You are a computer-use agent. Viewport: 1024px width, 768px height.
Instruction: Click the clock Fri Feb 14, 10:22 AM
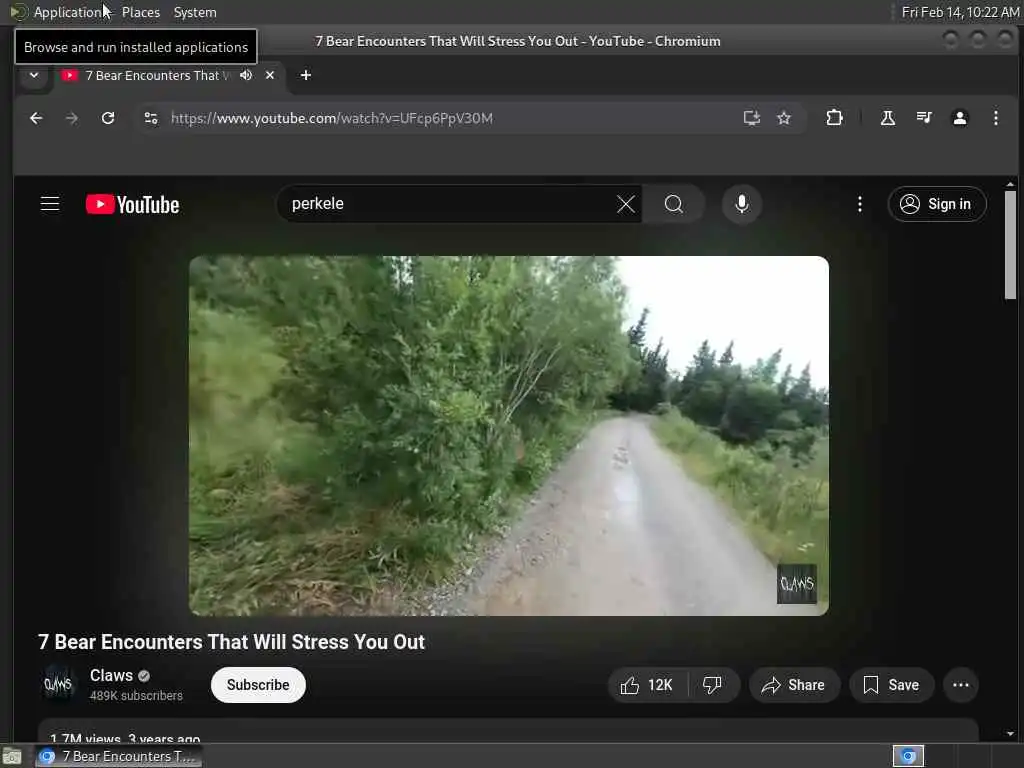coord(960,12)
